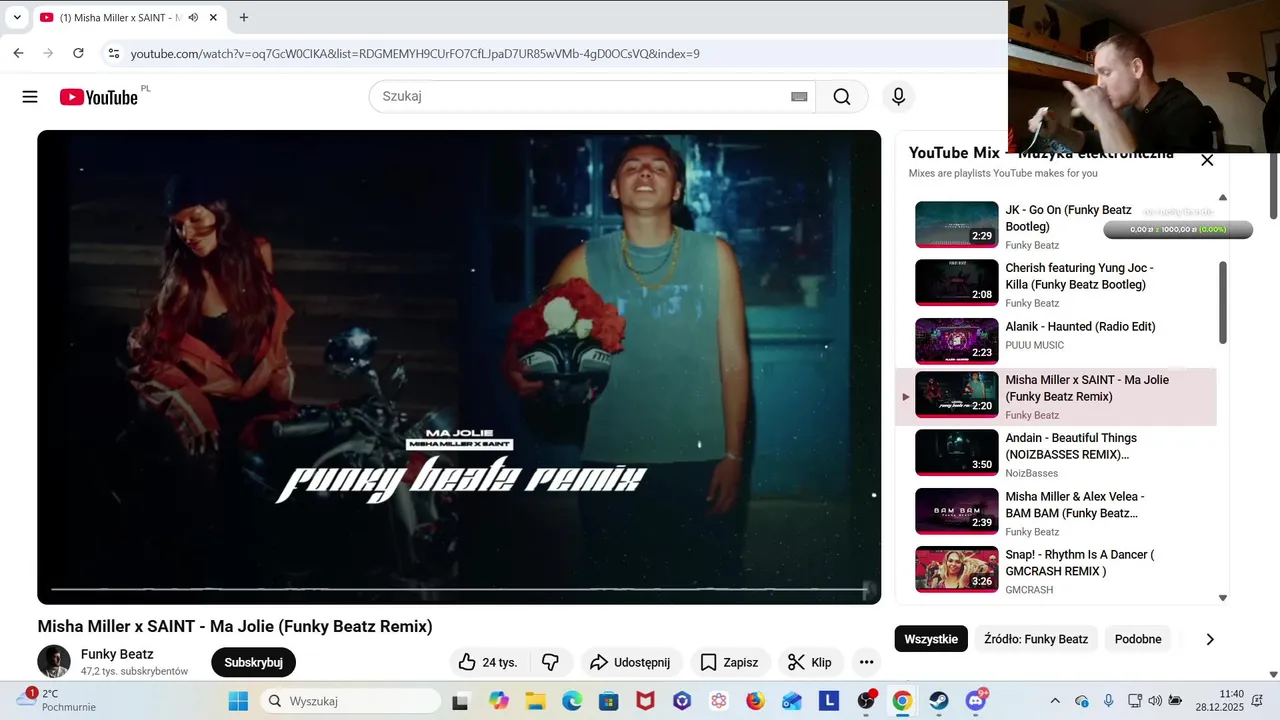Play Alanik - Haunted thumbnail in playlist
The height and width of the screenshot is (720, 1280).
(957, 341)
